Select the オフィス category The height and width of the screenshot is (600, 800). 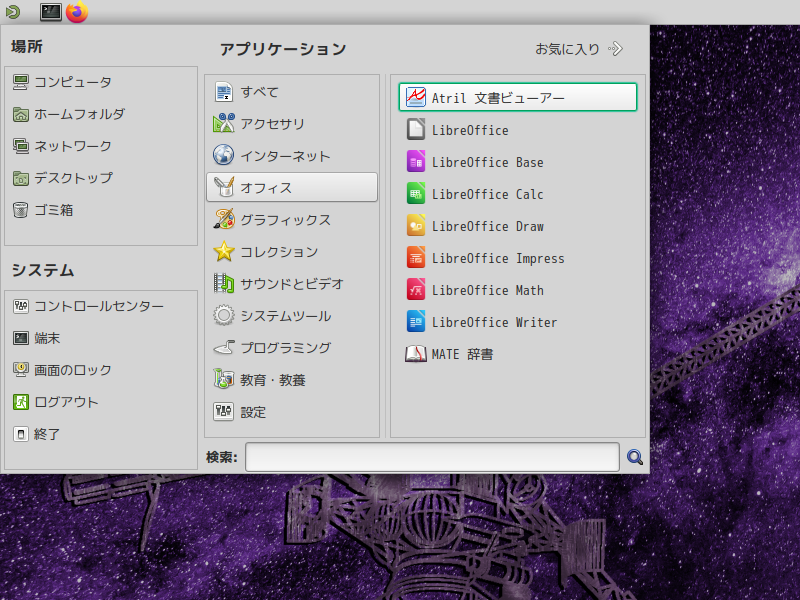coord(292,187)
